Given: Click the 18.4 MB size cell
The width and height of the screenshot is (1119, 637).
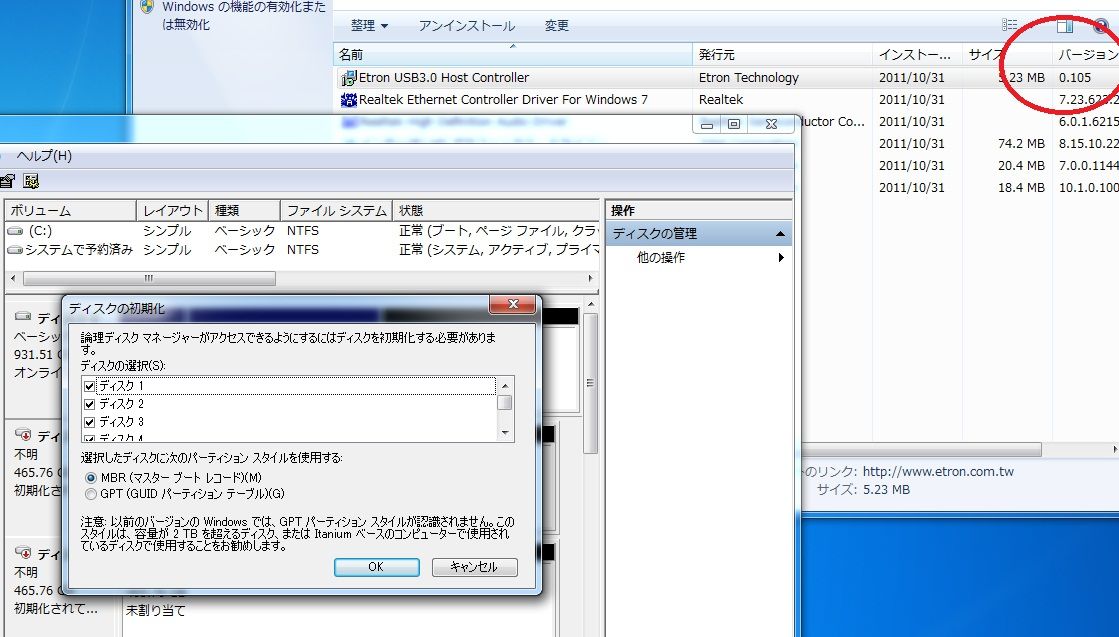Looking at the screenshot, I should 1021,188.
